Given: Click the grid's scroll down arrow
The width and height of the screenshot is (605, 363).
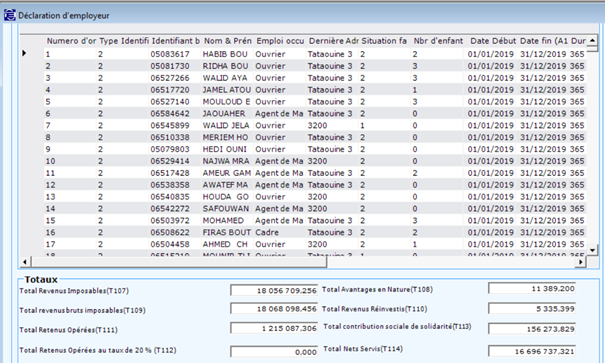Looking at the screenshot, I should click(x=592, y=250).
